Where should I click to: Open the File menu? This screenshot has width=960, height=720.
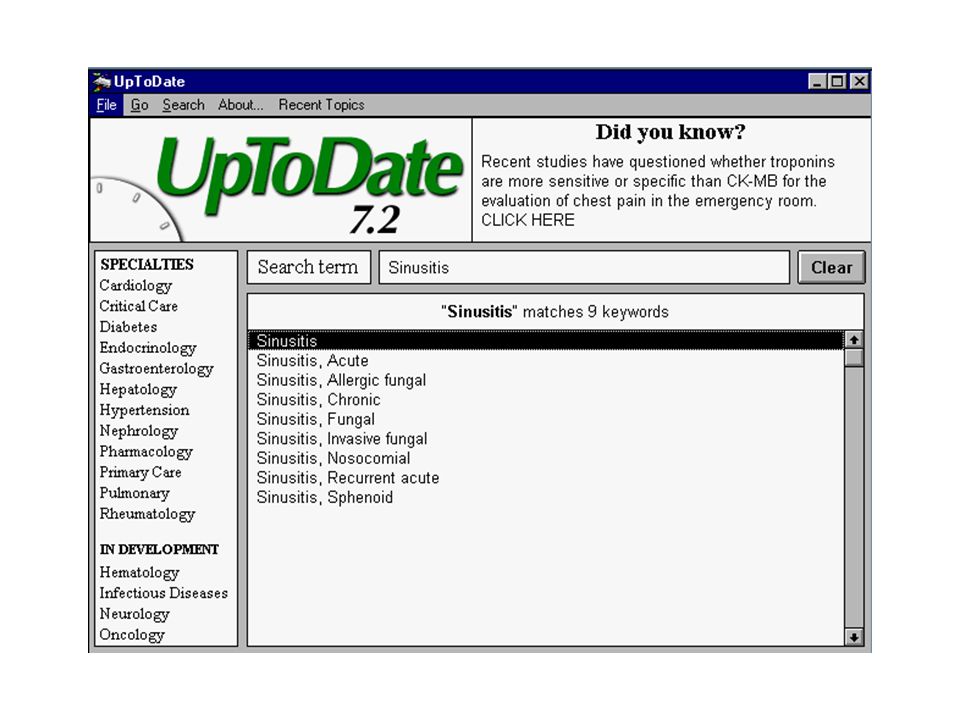(x=107, y=105)
